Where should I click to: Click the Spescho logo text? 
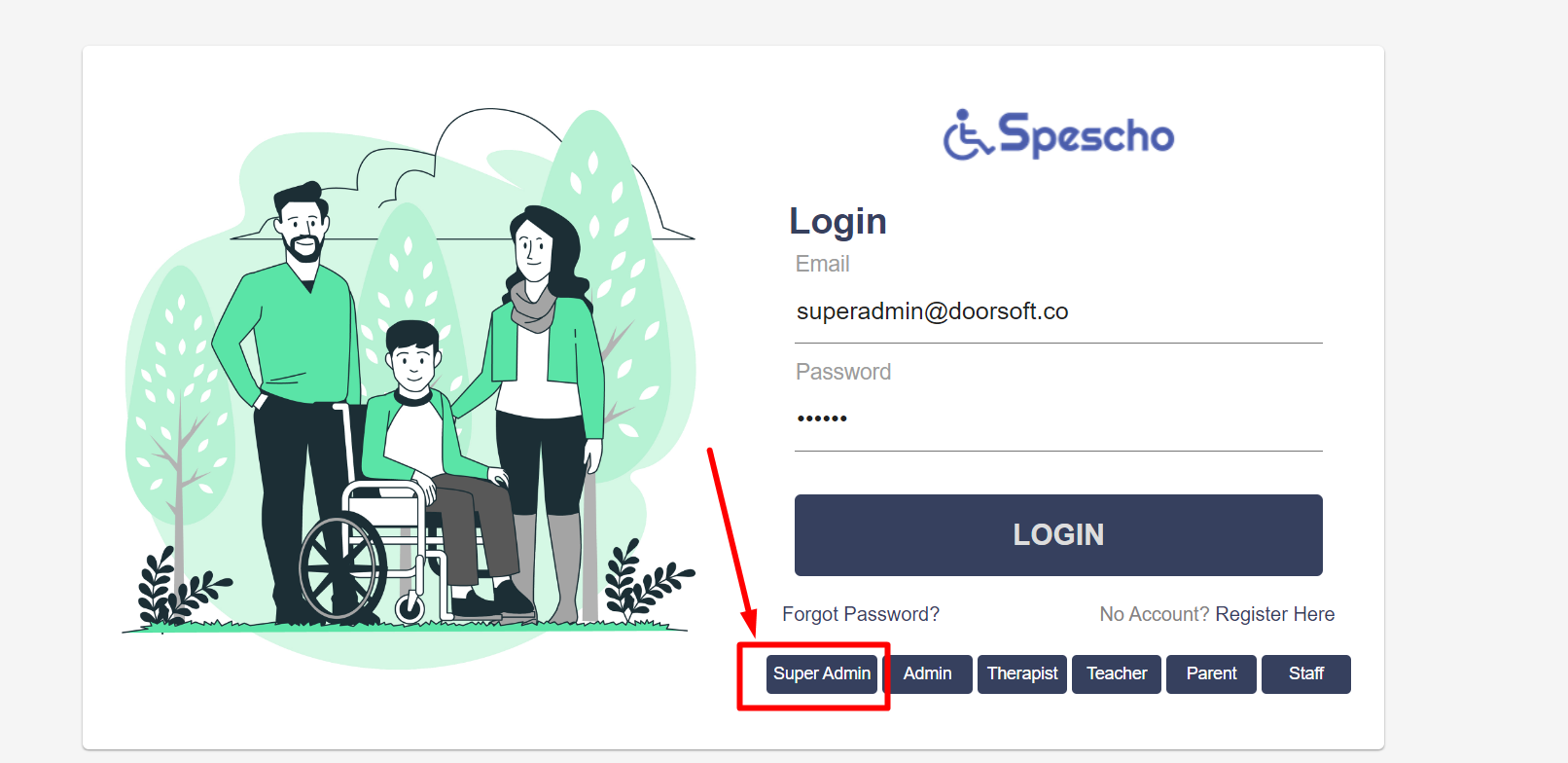[1087, 134]
